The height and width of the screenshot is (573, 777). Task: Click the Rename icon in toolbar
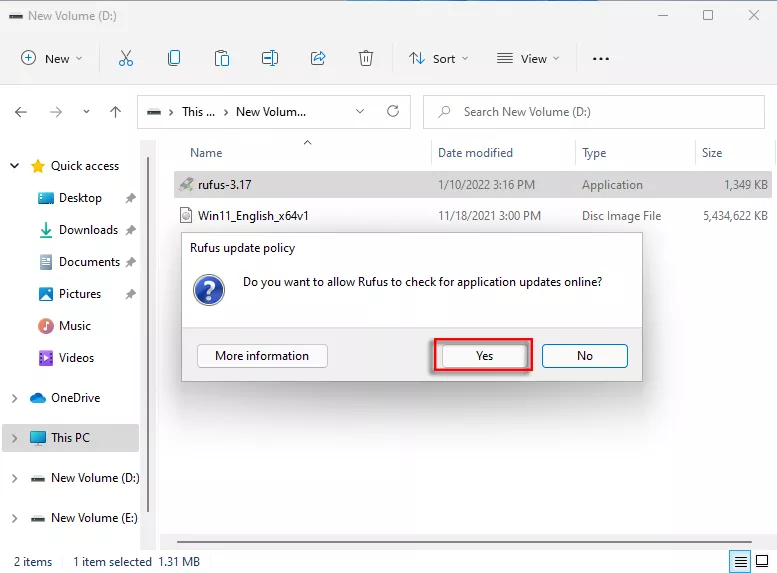270,59
